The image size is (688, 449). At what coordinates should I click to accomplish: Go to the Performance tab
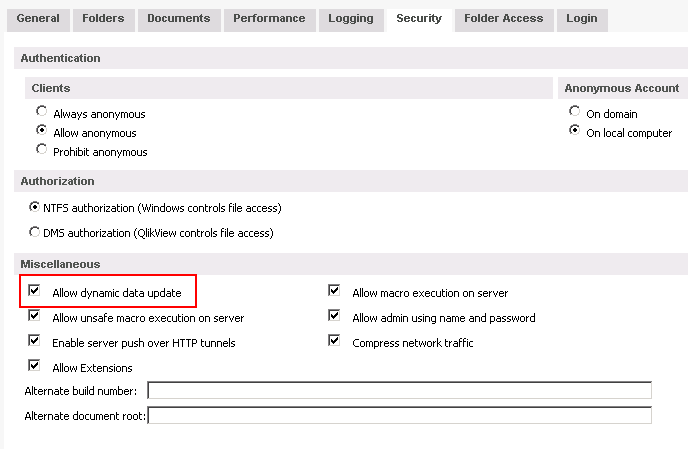tap(270, 19)
